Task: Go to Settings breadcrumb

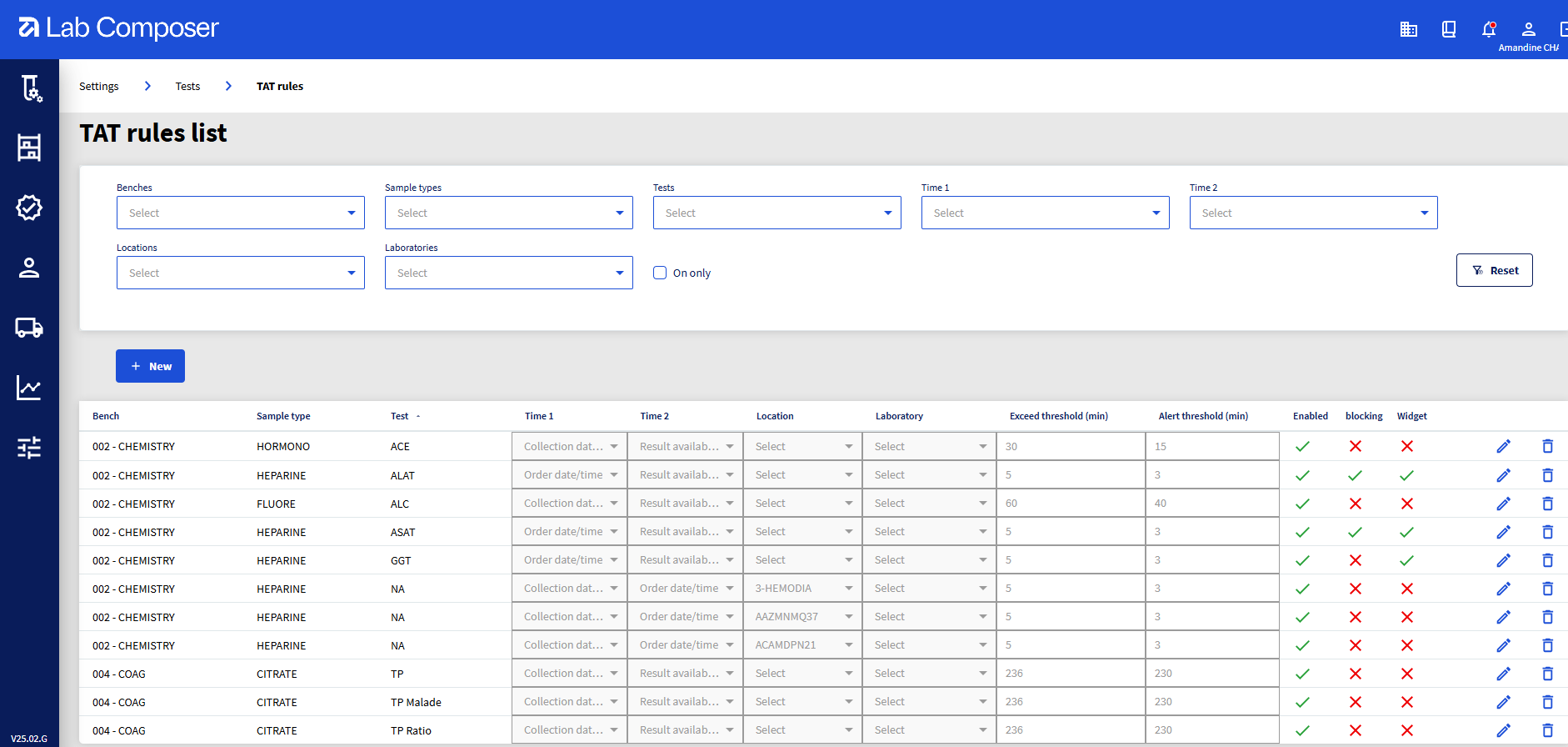Action: click(x=98, y=86)
